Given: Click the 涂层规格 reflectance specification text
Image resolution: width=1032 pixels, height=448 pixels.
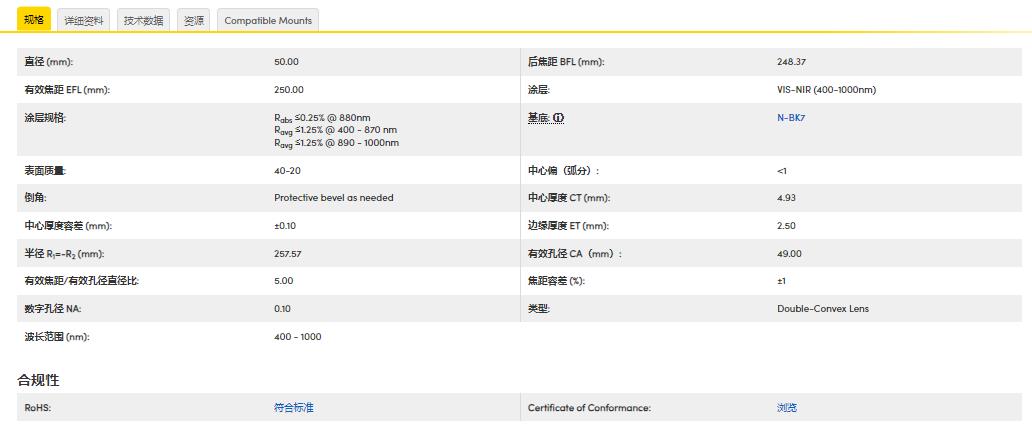Looking at the screenshot, I should point(336,130).
